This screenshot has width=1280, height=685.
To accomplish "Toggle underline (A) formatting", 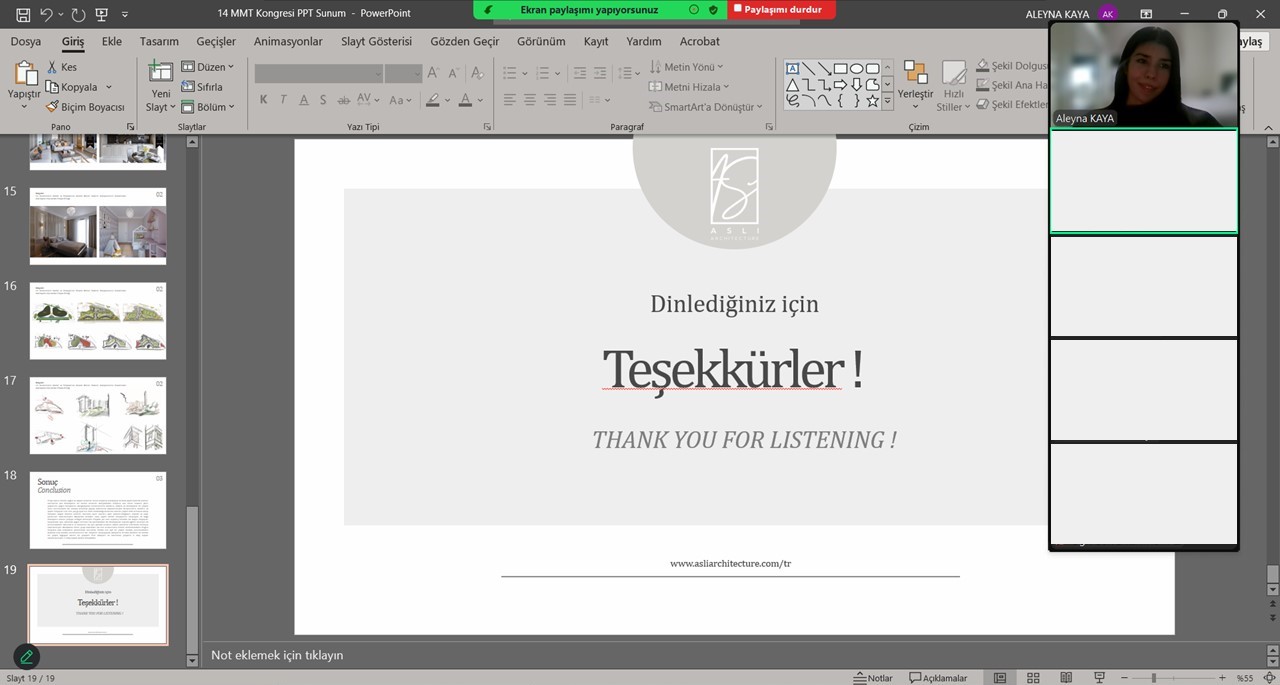I will [x=303, y=100].
